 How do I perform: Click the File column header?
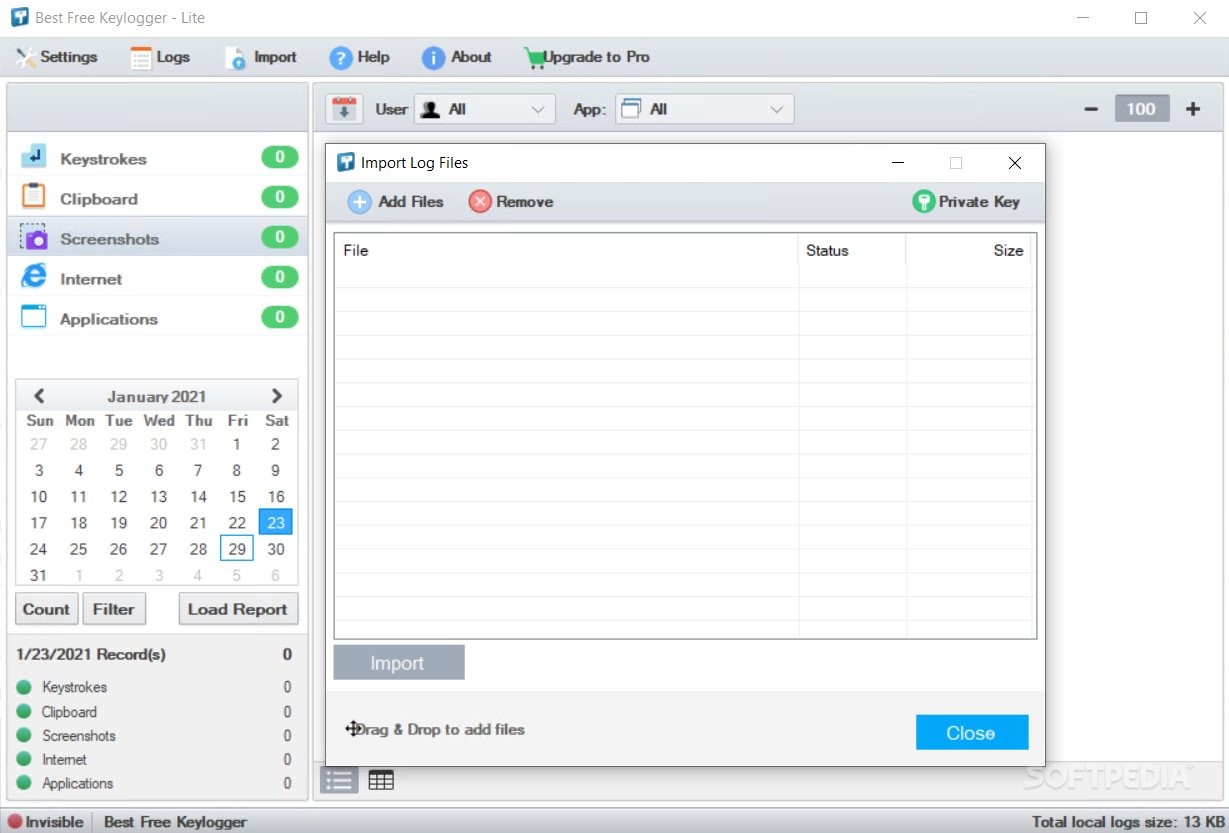567,250
